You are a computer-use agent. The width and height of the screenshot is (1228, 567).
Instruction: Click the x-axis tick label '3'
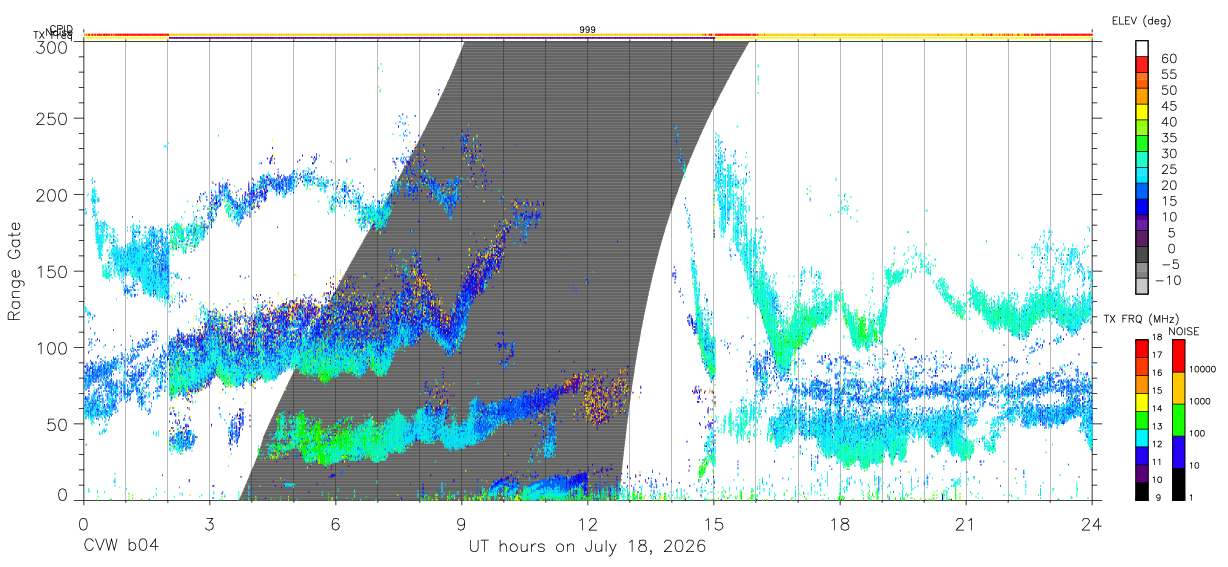click(209, 524)
